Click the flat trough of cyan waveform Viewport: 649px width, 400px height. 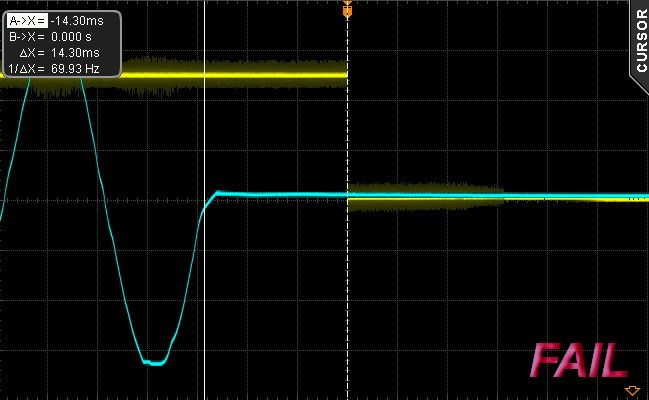[x=154, y=364]
